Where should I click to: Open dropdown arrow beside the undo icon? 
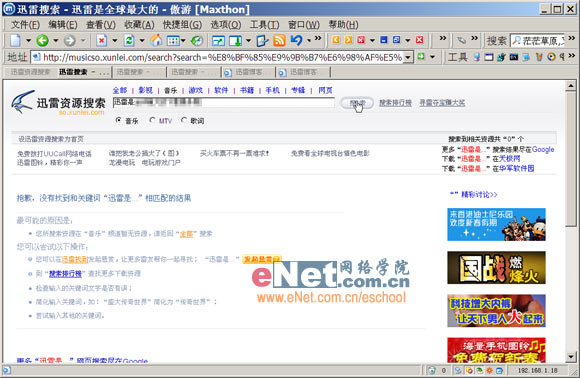[309, 40]
